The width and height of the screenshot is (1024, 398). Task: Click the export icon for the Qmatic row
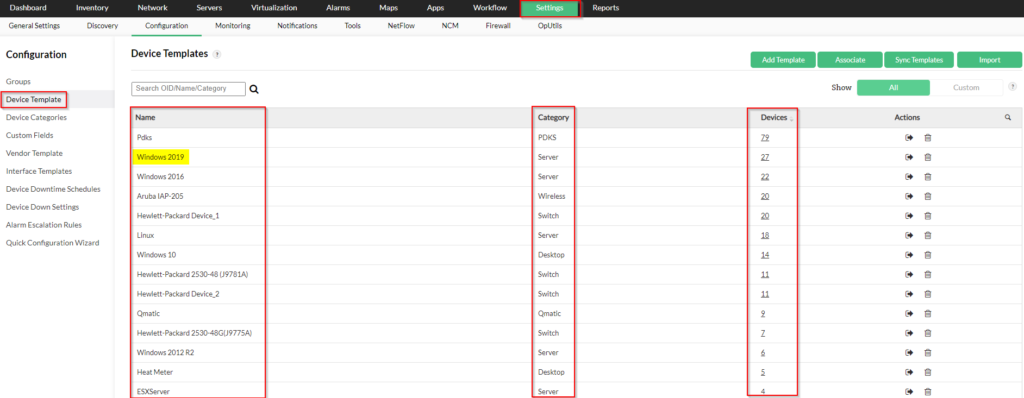908,314
